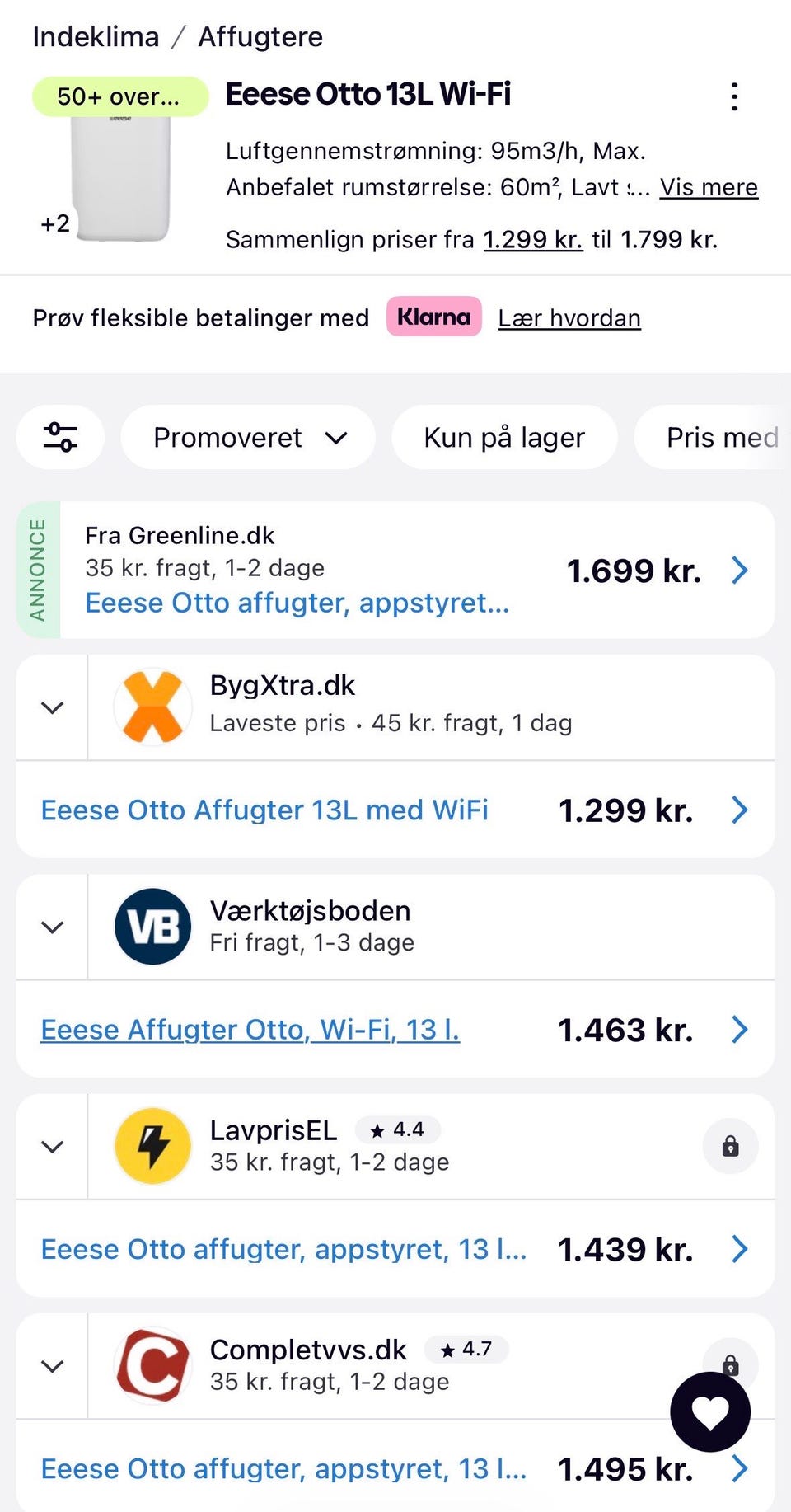The width and height of the screenshot is (791, 1512).
Task: Go to Affugtere breadcrumb category
Action: point(260,37)
